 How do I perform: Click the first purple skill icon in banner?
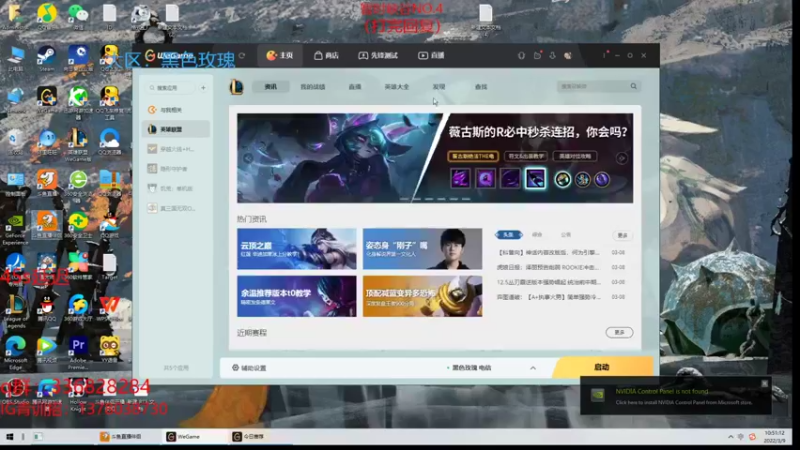(x=460, y=179)
